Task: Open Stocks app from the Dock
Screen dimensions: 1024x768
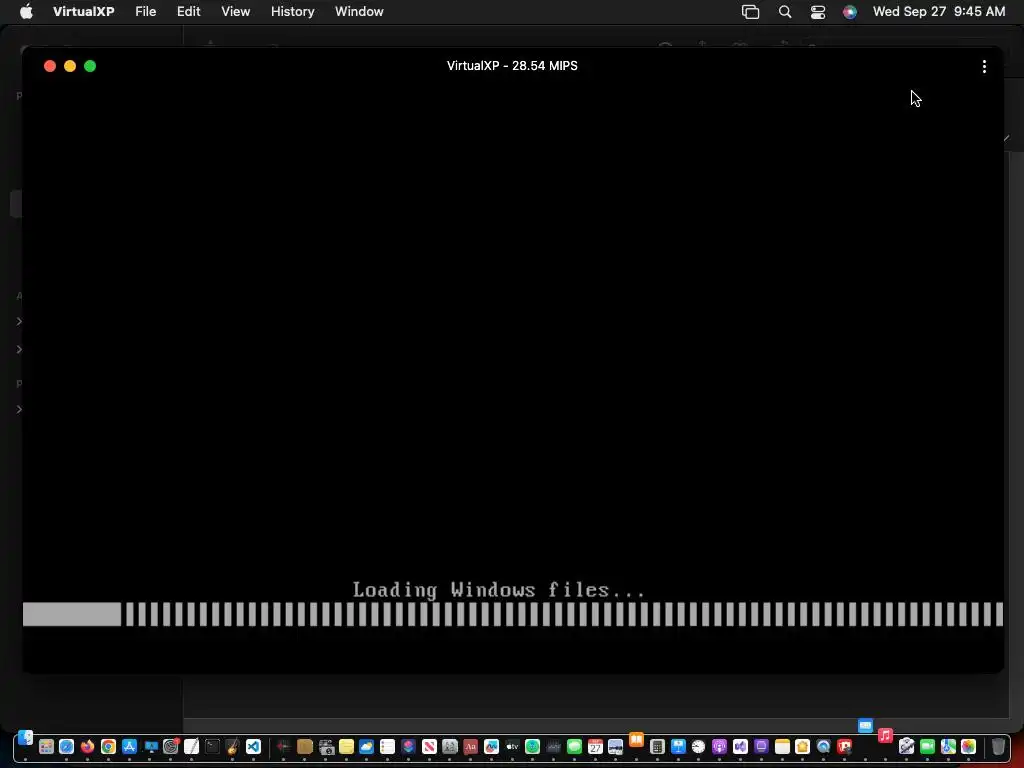Action: point(553,746)
